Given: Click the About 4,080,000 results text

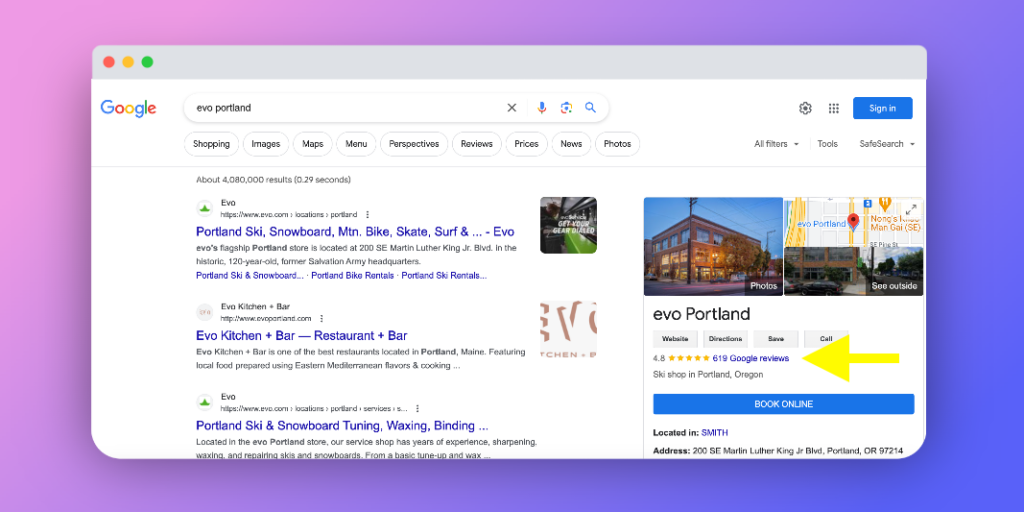Looking at the screenshot, I should tap(273, 180).
